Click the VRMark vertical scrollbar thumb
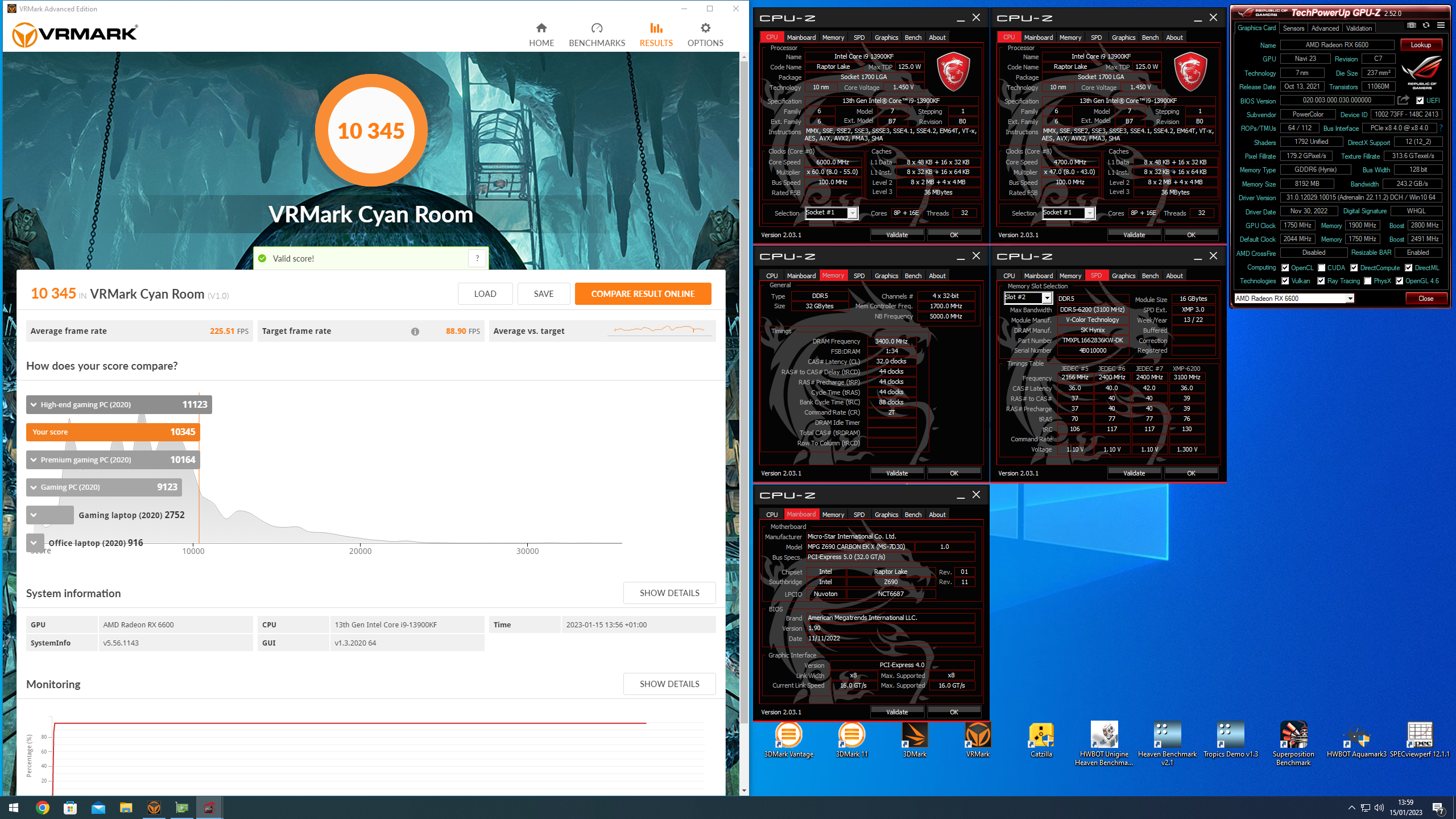Viewport: 1456px width, 819px height. pos(743,392)
